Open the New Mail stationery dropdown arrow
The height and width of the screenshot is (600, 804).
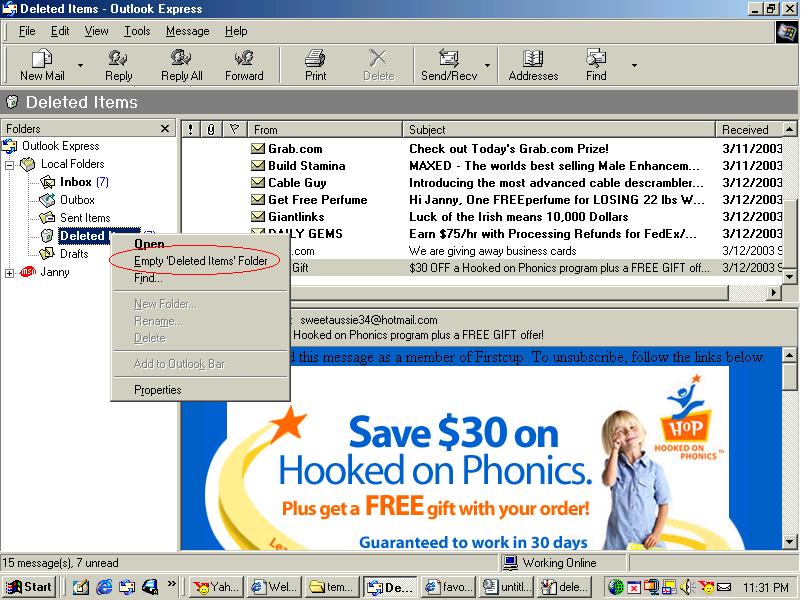[x=80, y=65]
